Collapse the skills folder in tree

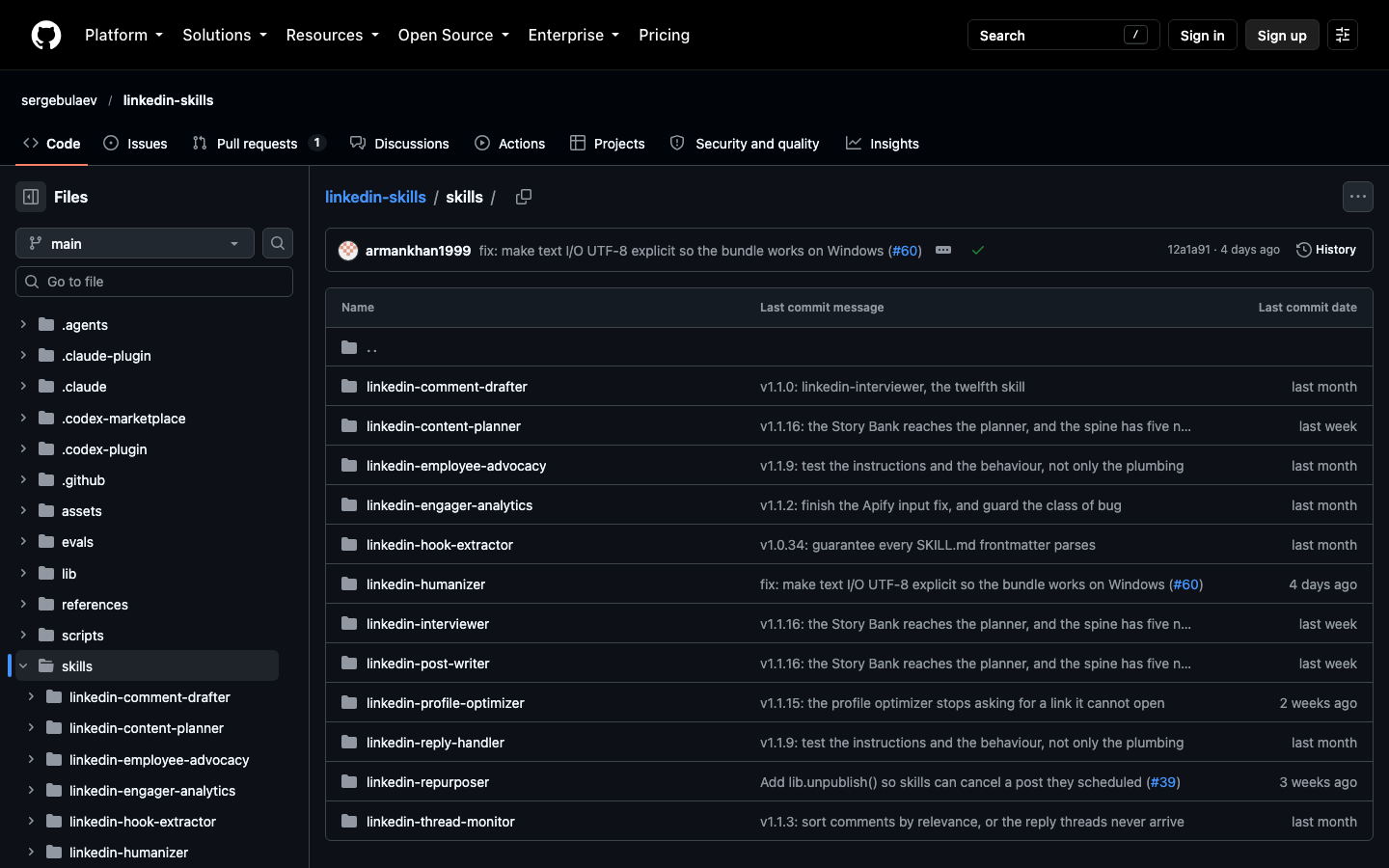[x=23, y=665]
